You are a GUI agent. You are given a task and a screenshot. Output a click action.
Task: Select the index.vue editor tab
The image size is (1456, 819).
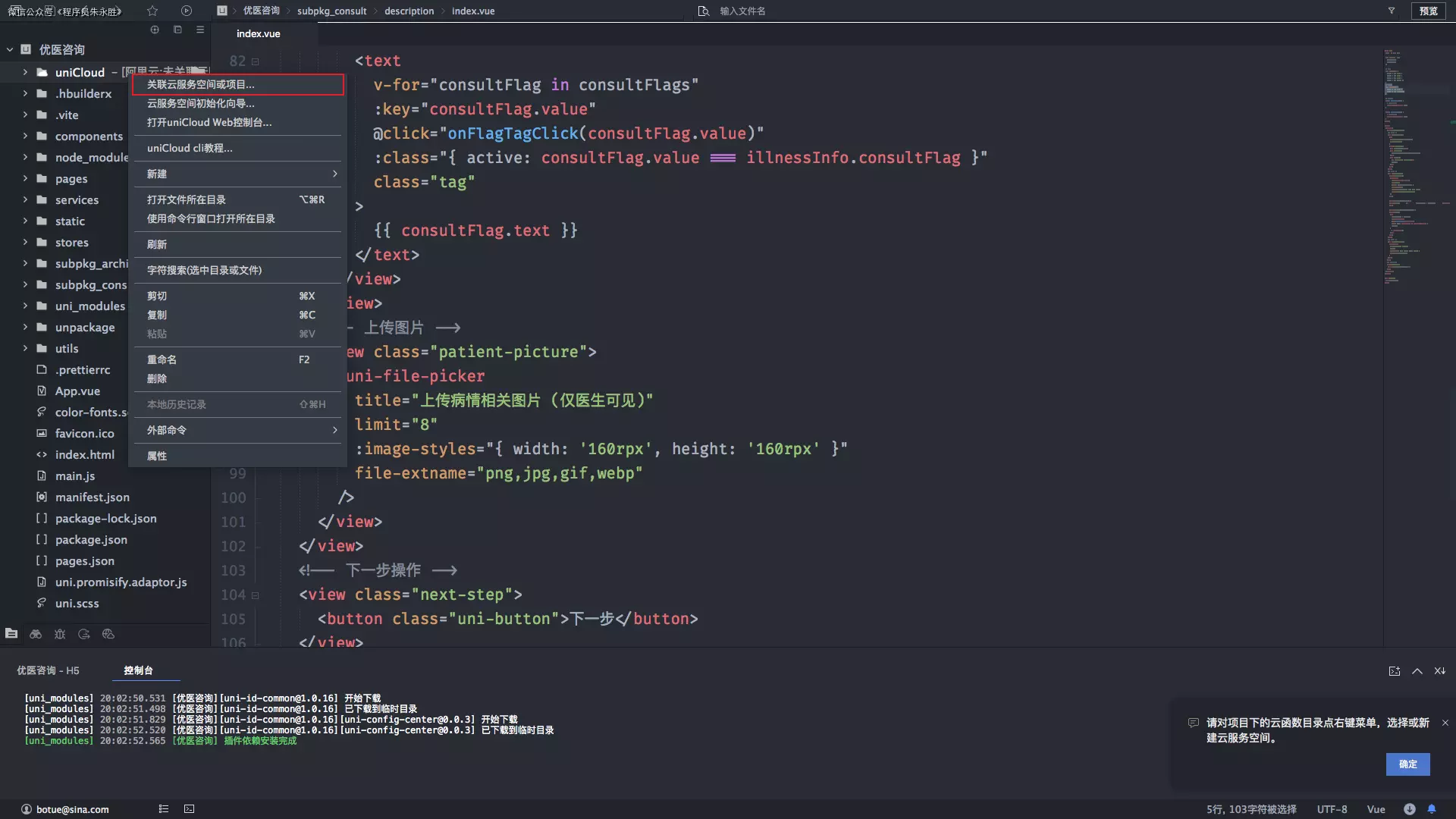pyautogui.click(x=259, y=33)
